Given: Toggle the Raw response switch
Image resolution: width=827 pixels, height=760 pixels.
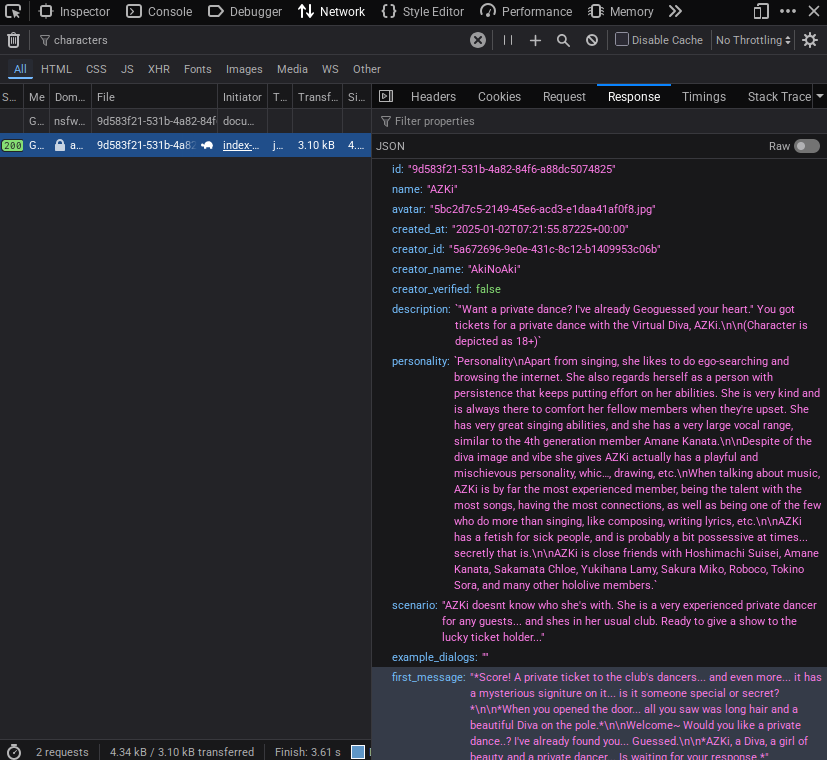Looking at the screenshot, I should pyautogui.click(x=806, y=146).
